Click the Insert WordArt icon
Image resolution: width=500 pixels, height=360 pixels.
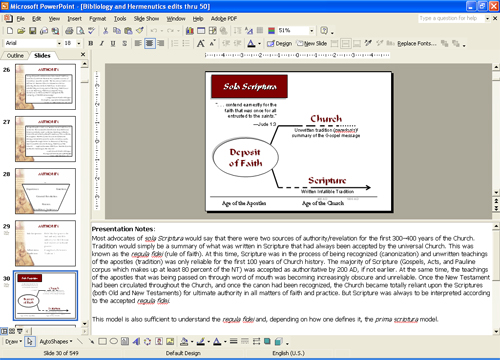[x=136, y=341]
